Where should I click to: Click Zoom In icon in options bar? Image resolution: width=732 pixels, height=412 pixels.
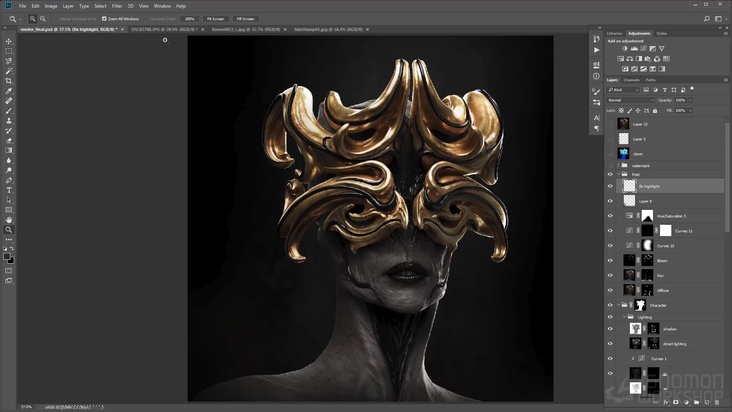pos(33,19)
